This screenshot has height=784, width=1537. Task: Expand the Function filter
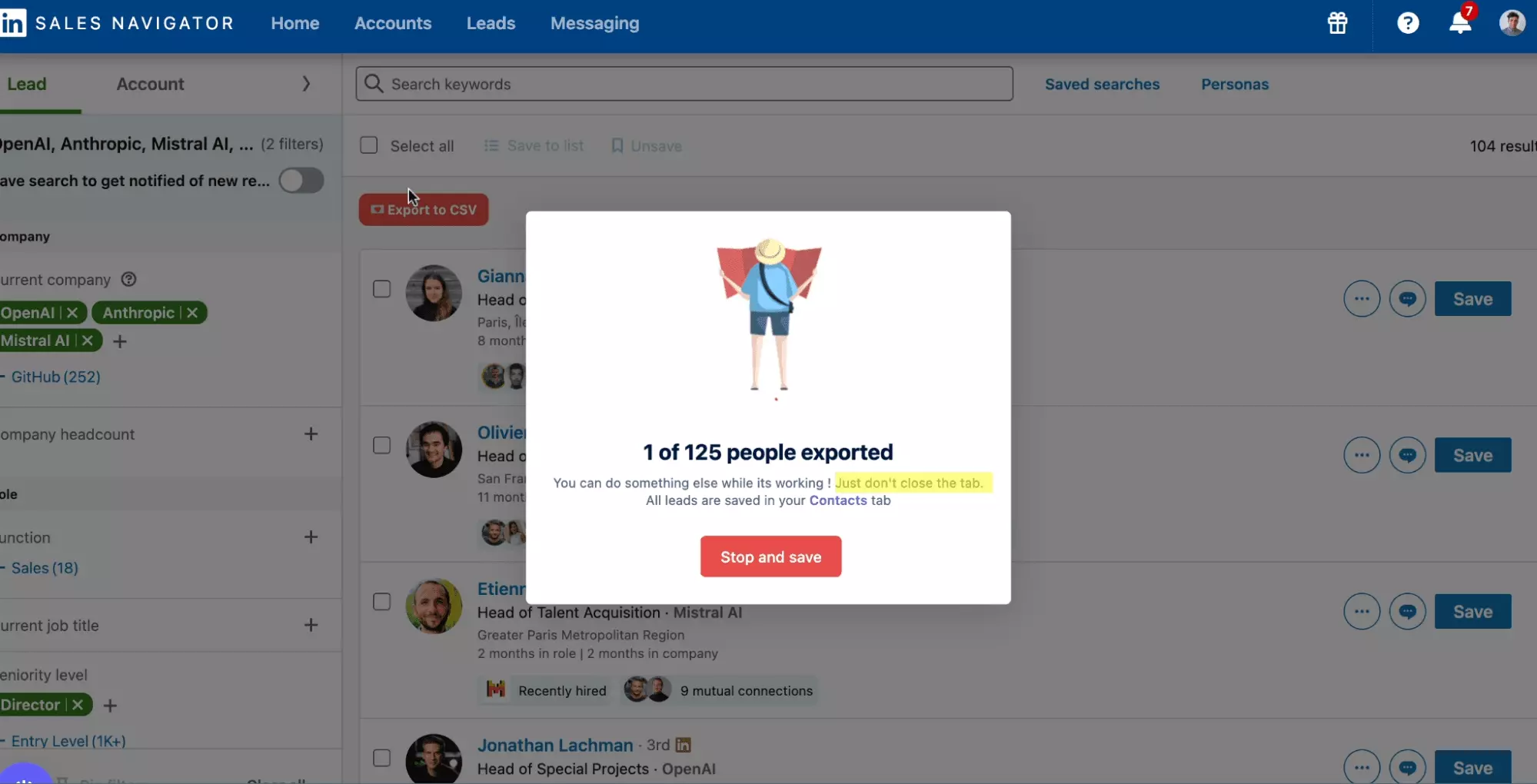click(311, 537)
